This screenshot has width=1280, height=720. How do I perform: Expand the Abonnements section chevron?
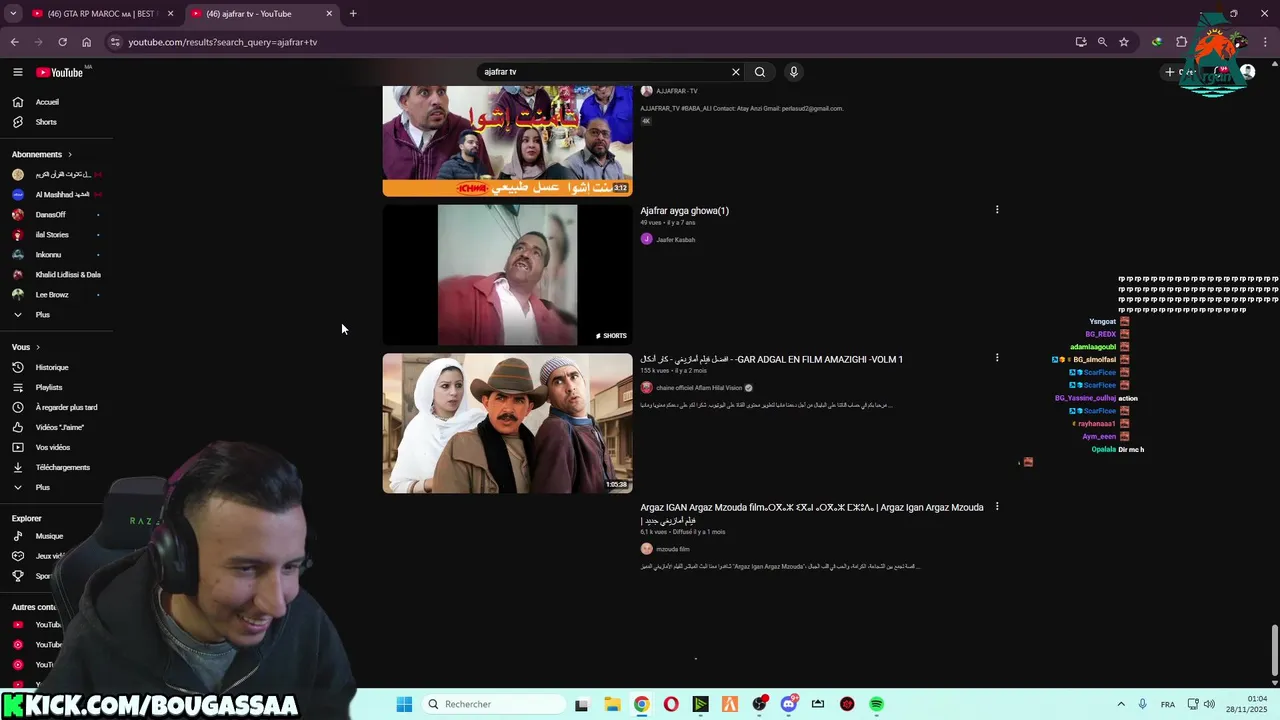[x=69, y=155]
